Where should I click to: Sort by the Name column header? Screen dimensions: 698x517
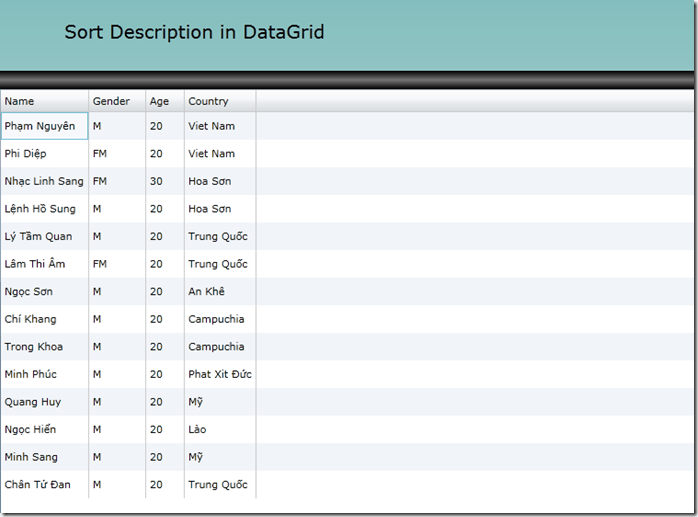(x=44, y=101)
